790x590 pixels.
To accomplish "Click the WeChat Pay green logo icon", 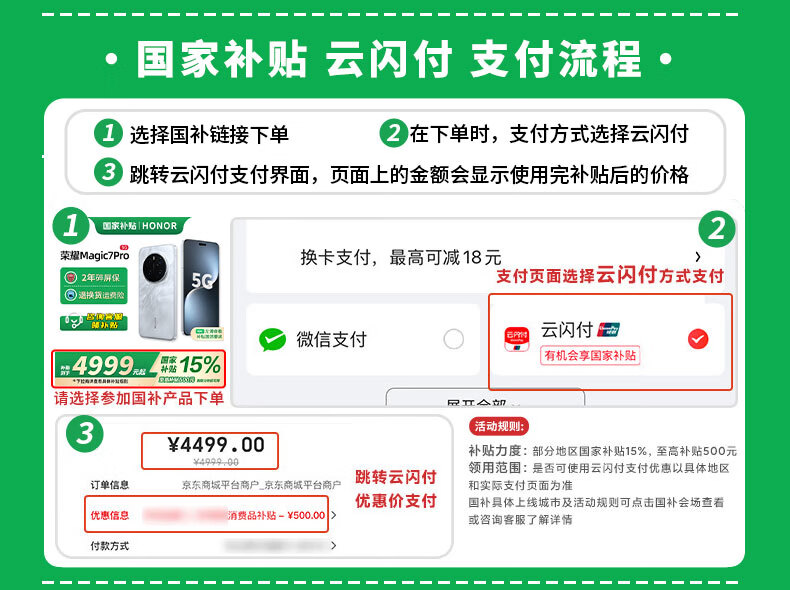I will click(x=272, y=340).
